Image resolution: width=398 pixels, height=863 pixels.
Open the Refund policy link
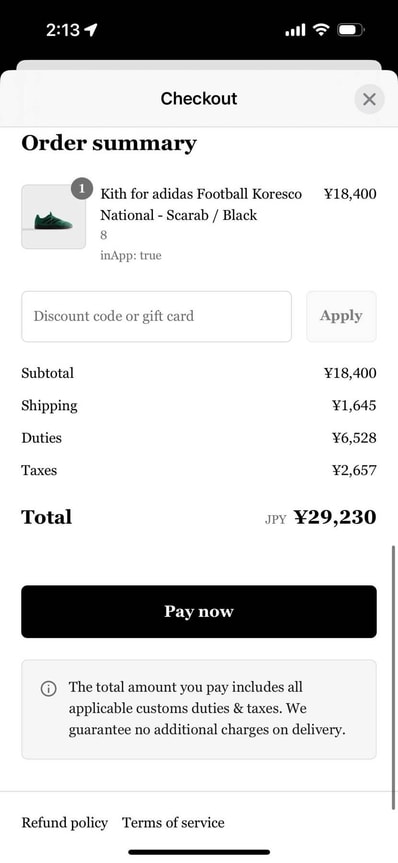(64, 823)
